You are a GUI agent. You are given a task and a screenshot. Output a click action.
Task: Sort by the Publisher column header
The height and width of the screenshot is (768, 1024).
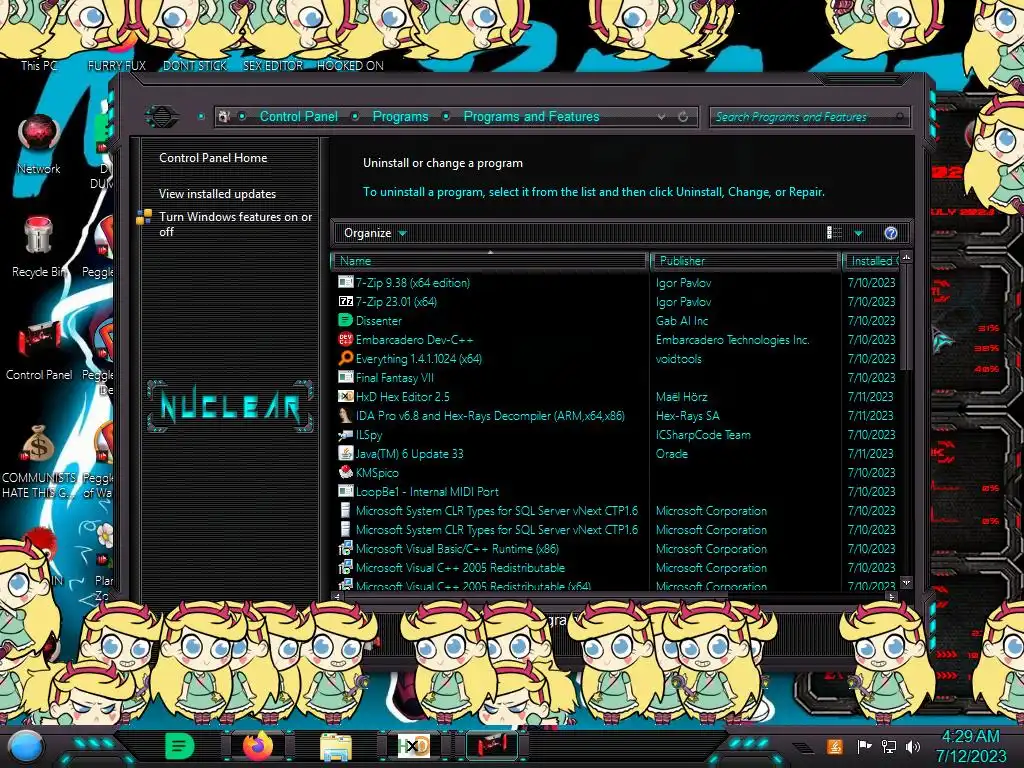[x=744, y=261]
